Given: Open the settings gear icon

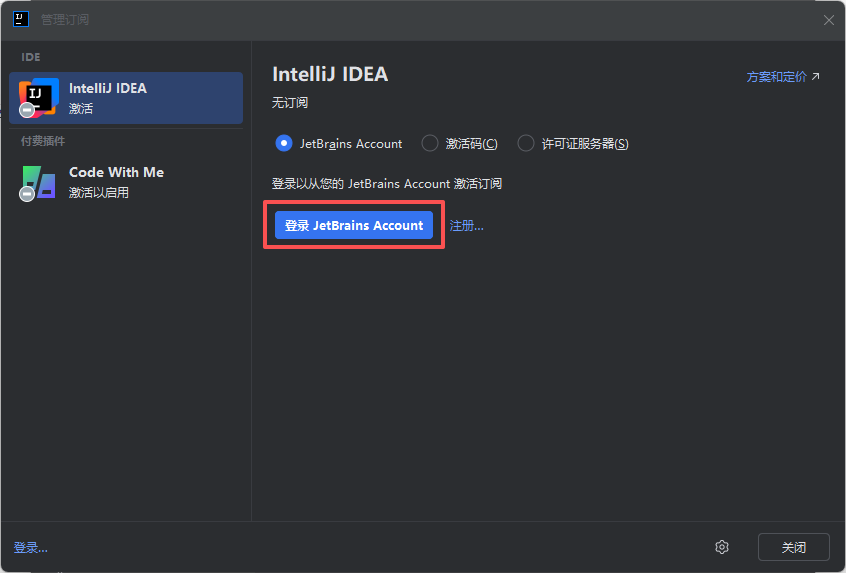Looking at the screenshot, I should coord(722,547).
